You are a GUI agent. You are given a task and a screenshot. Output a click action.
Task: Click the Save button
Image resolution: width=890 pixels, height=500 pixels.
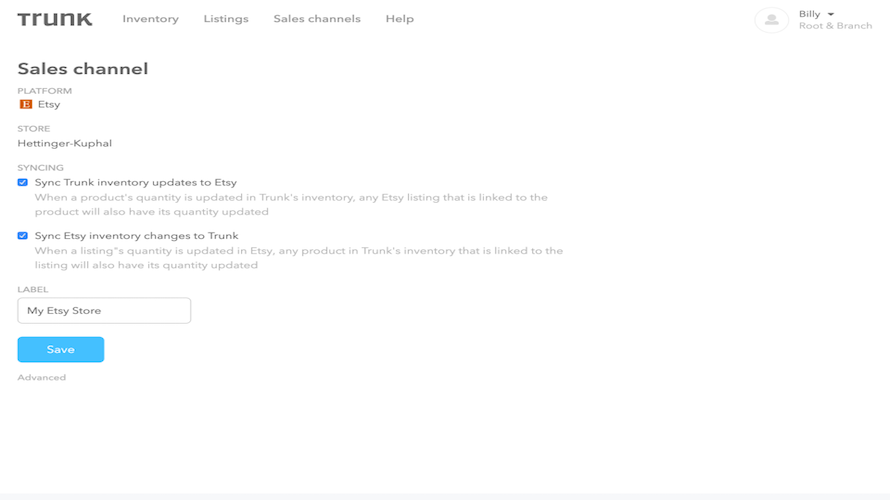pyautogui.click(x=61, y=350)
